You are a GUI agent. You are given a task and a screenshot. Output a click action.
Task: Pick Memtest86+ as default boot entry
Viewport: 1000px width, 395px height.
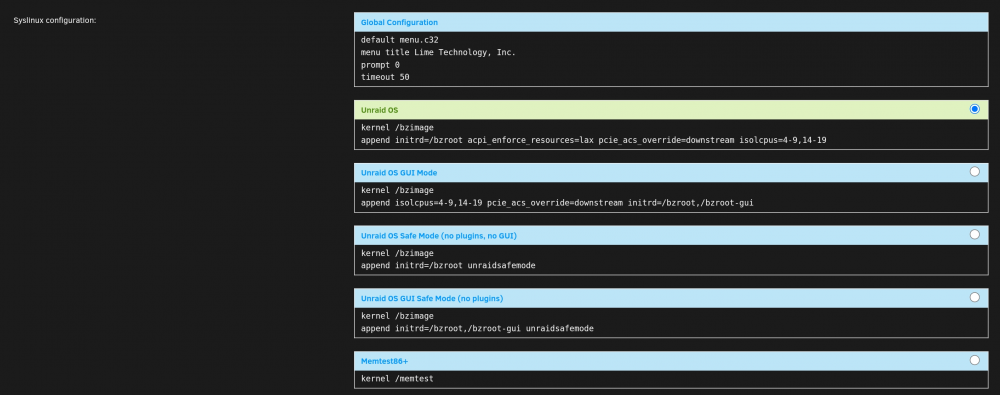[974, 361]
